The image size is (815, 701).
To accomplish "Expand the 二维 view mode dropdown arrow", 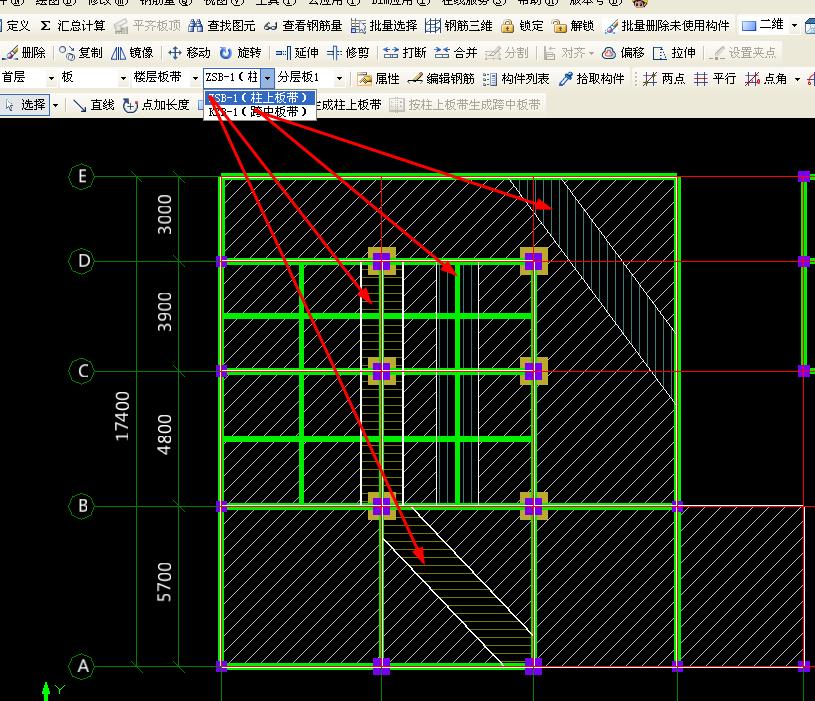I will pos(794,25).
